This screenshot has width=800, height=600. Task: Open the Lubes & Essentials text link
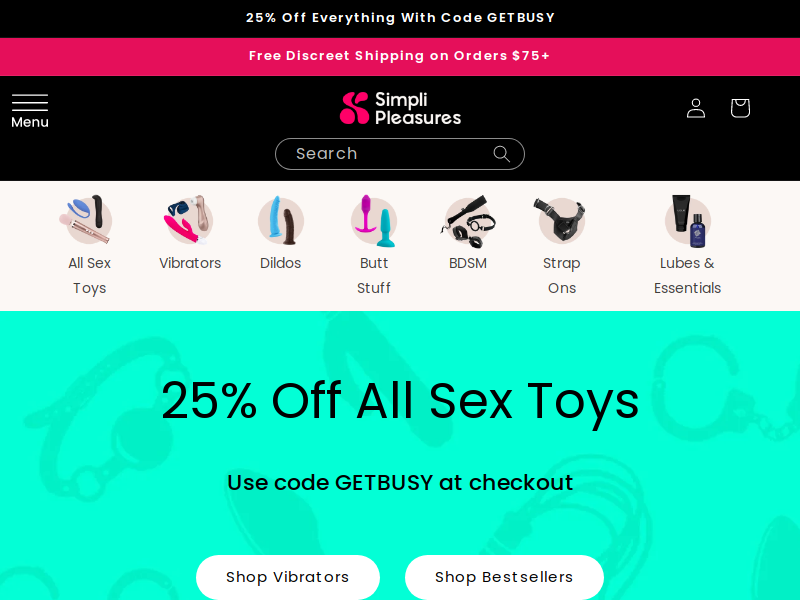pyautogui.click(x=687, y=276)
